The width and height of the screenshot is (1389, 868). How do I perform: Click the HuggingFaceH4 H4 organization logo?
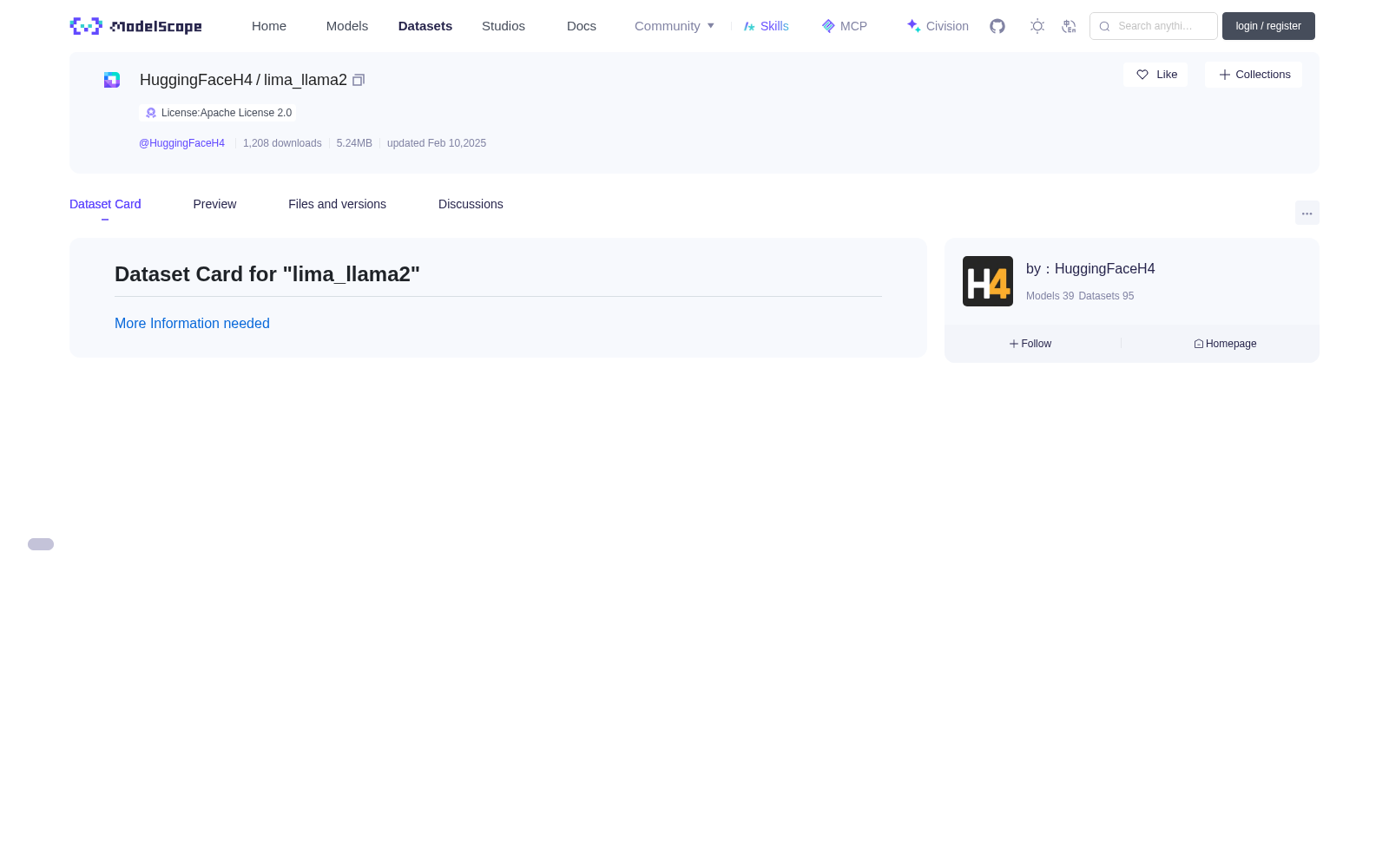pyautogui.click(x=988, y=281)
